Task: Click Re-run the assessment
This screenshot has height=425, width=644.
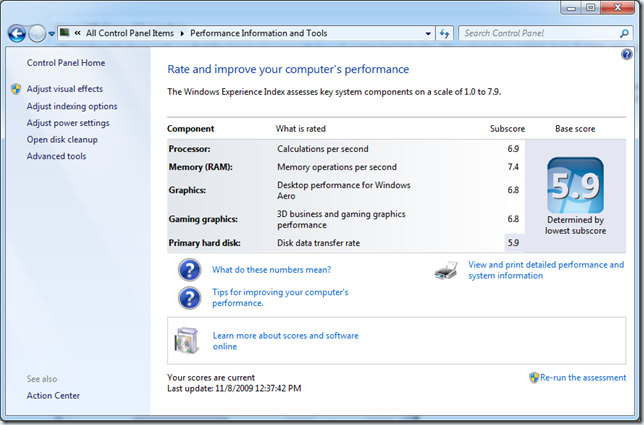Action: click(583, 378)
